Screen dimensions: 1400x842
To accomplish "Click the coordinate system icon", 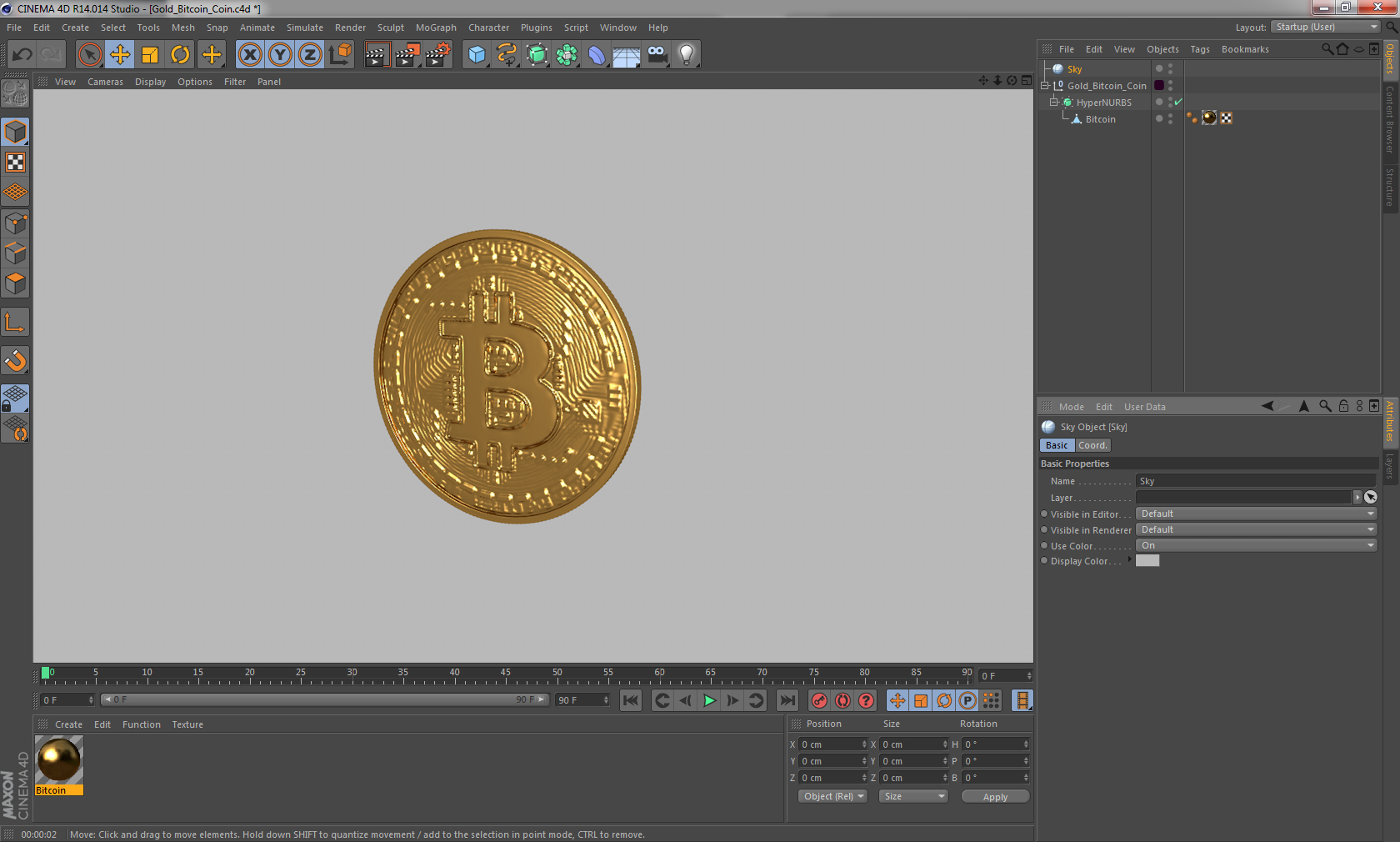I will click(340, 55).
